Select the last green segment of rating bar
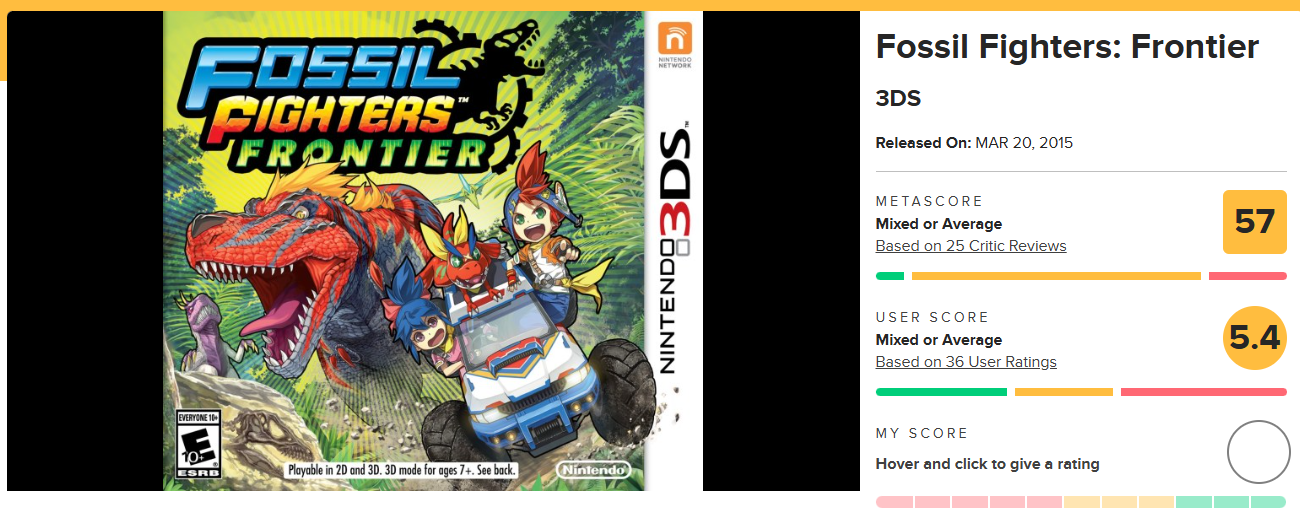The width and height of the screenshot is (1300, 514). click(x=1268, y=502)
